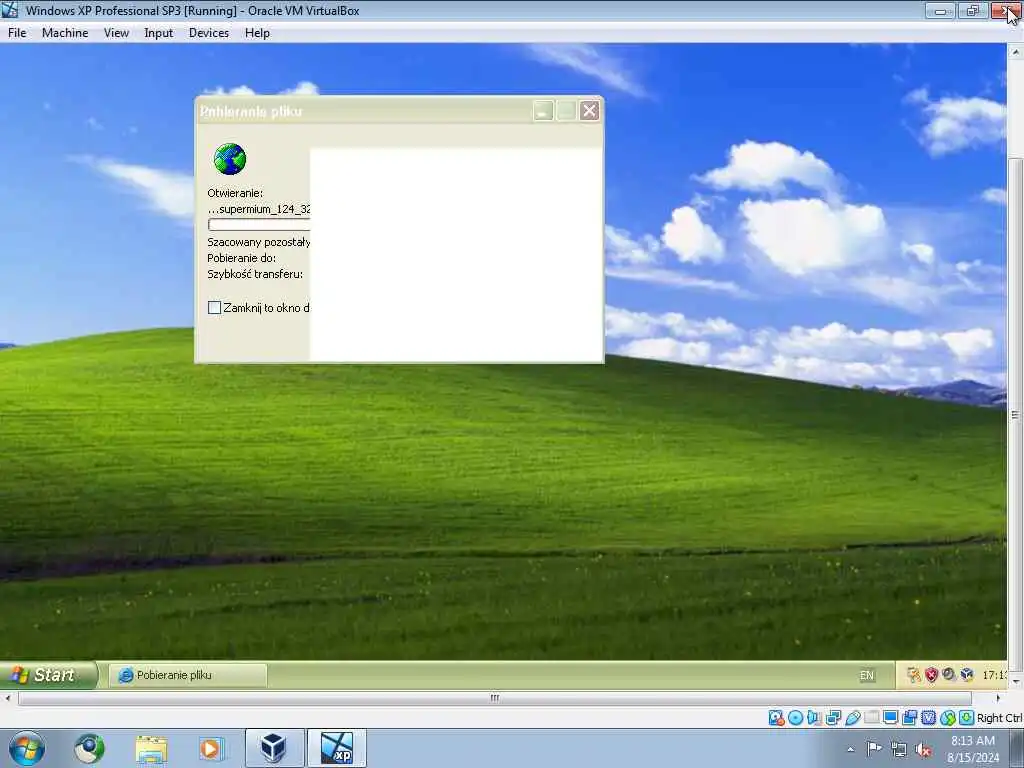The width and height of the screenshot is (1024, 768).
Task: Click the VirtualBox title bar icon
Action: 10,10
